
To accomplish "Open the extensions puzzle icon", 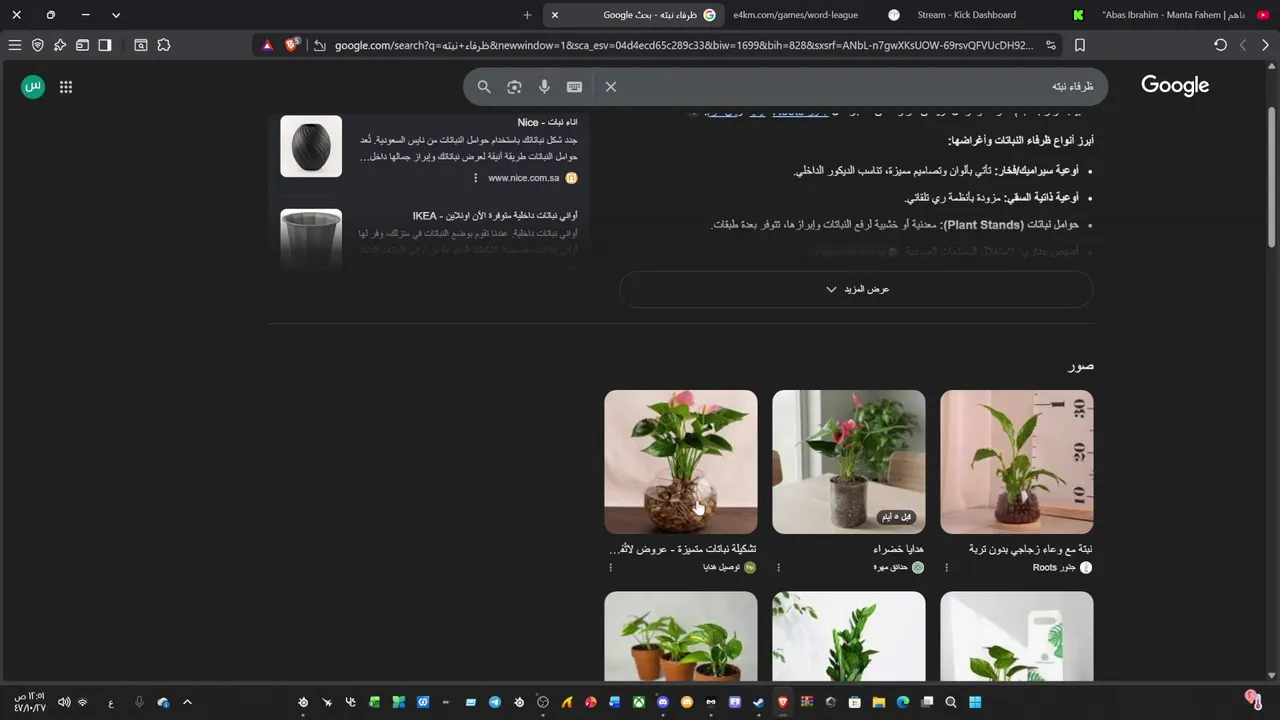I will [x=164, y=45].
